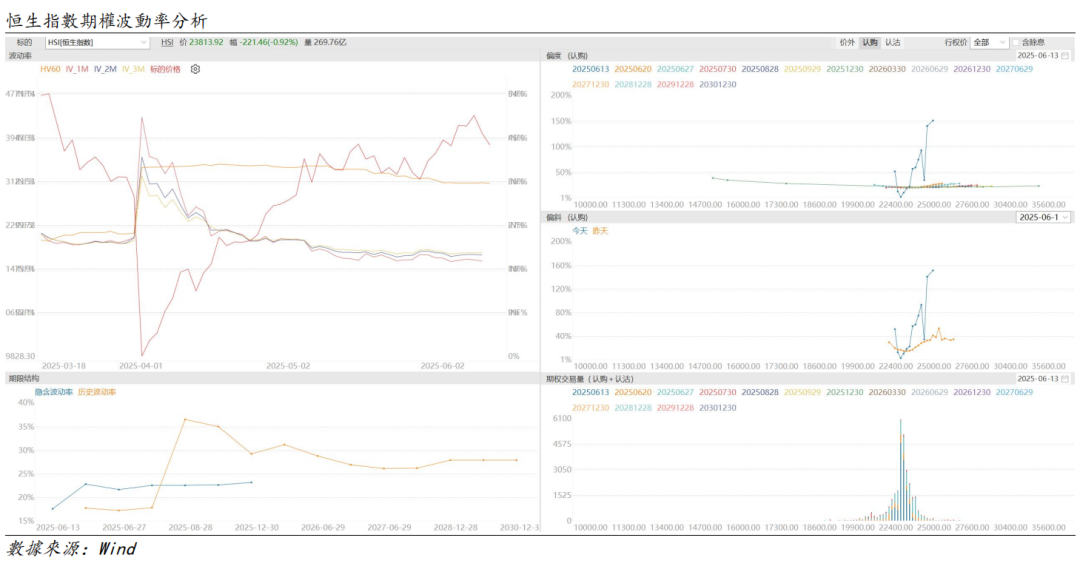Screen dimensions: 1080x566
Task: Toggle 20250730 expiry in skew panel legend
Action: coord(718,69)
